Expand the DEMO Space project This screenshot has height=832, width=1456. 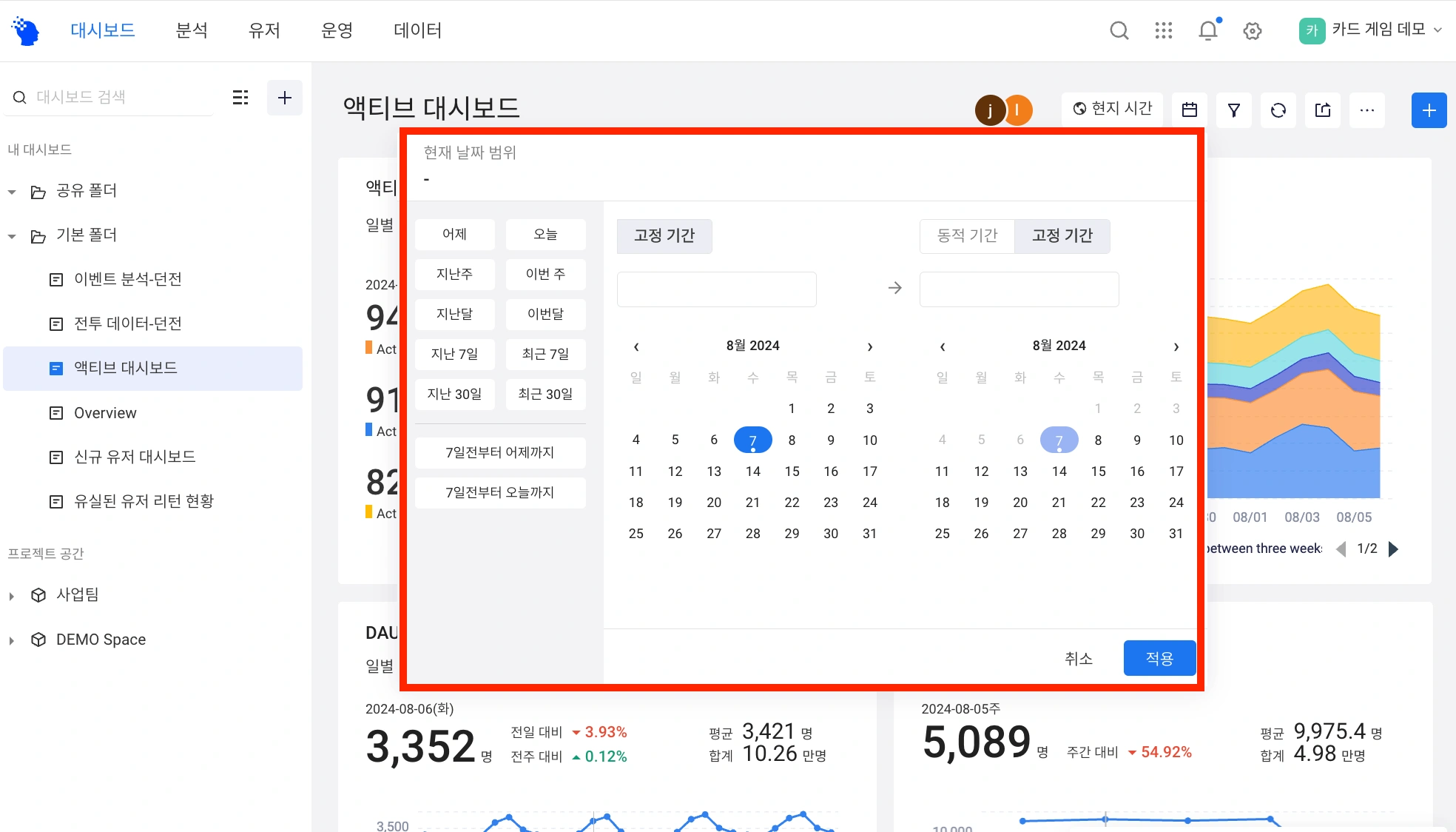pyautogui.click(x=12, y=640)
